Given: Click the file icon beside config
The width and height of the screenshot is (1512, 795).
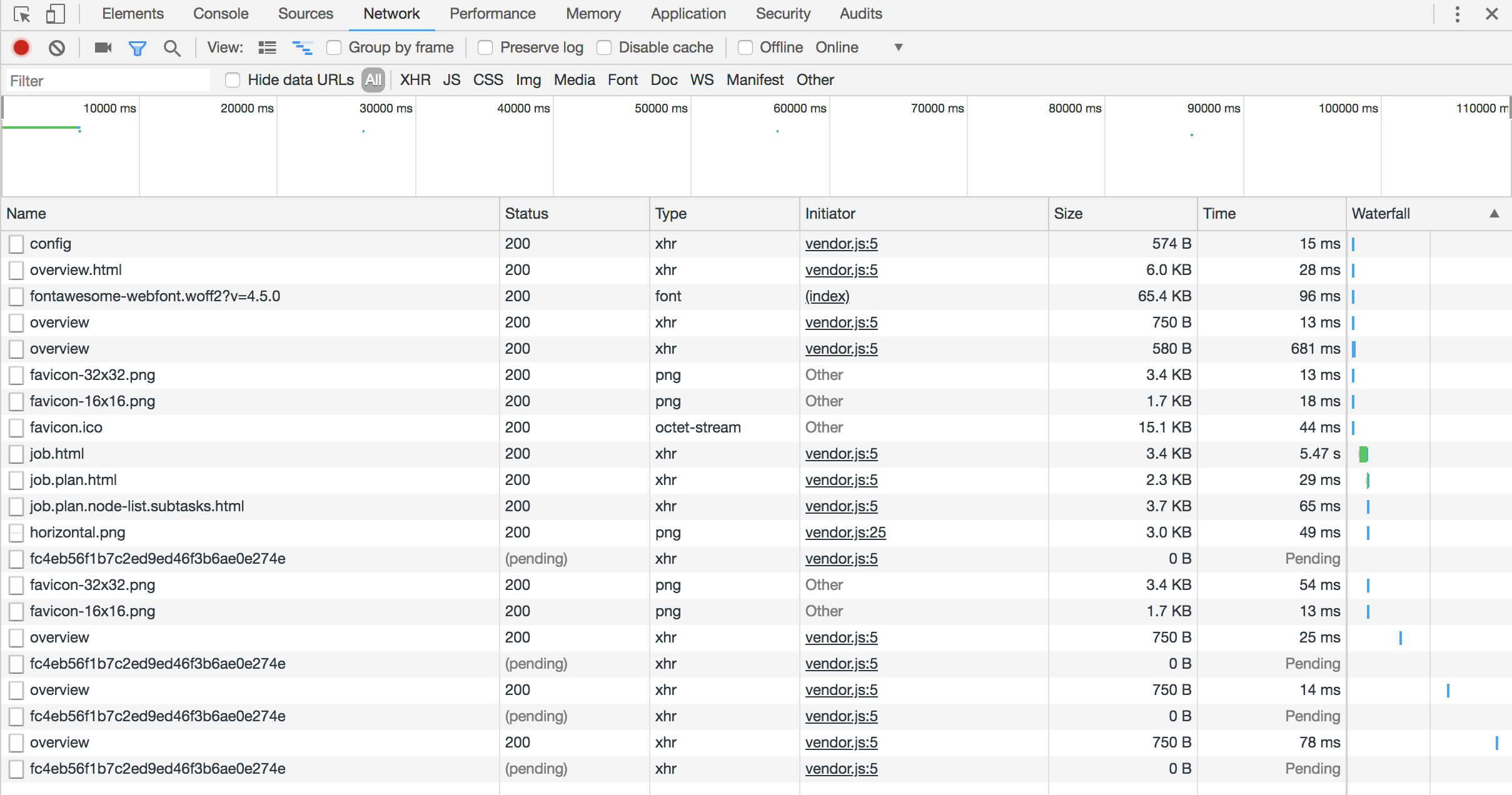Looking at the screenshot, I should tap(16, 244).
